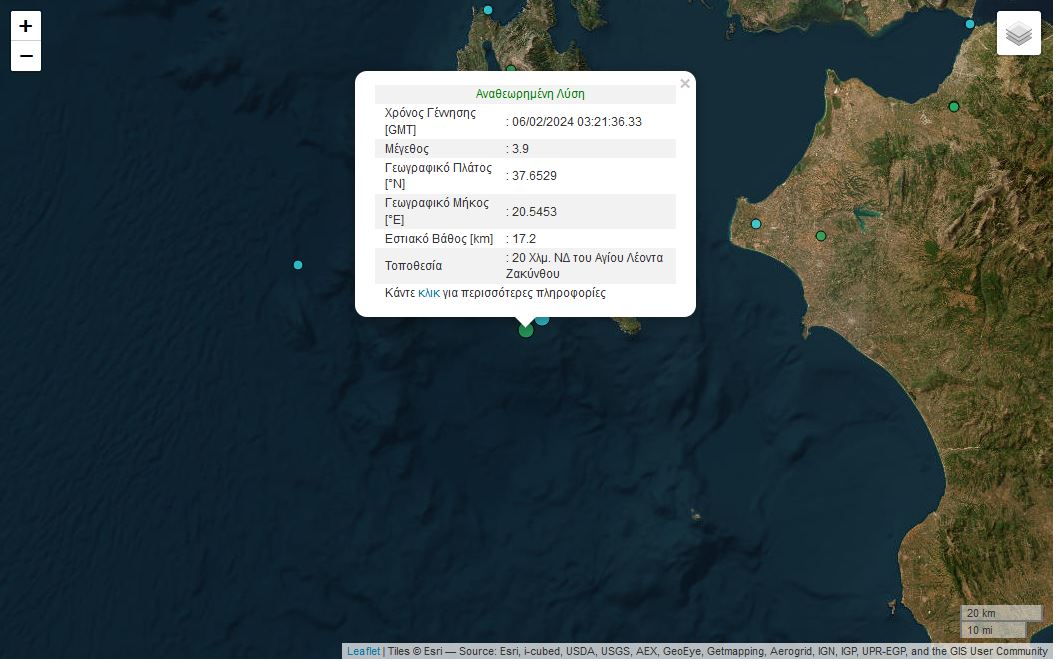Select green marker inland right of coastal cyan marker
1059x661 pixels.
[x=821, y=236]
